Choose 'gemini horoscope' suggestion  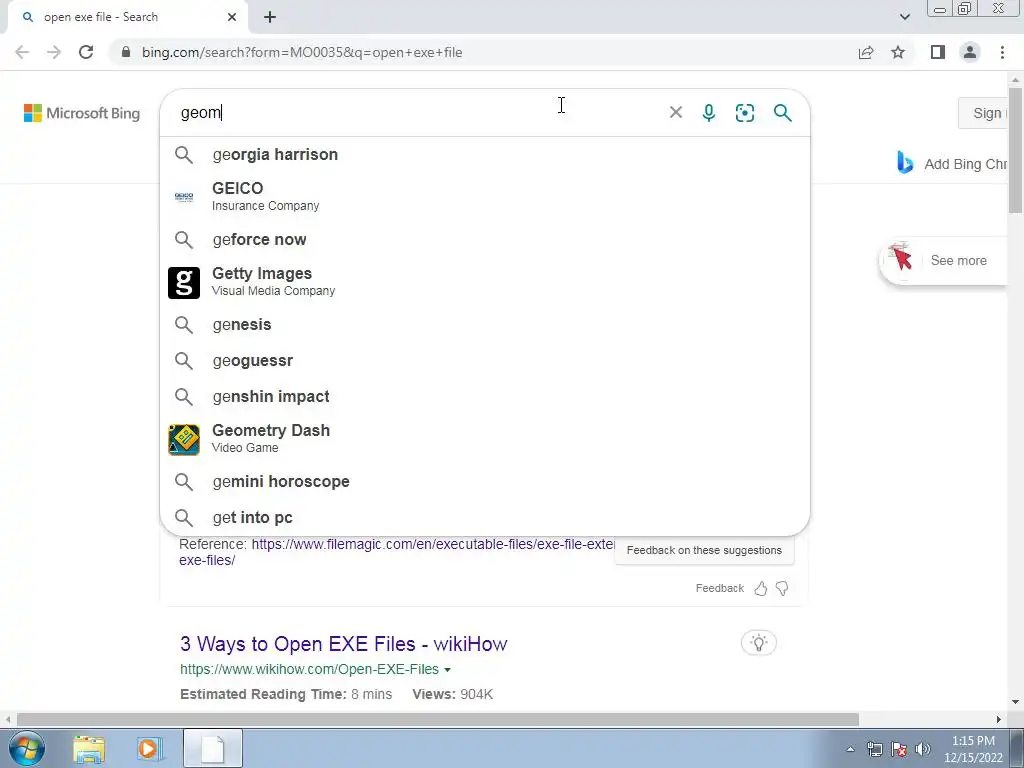coord(485,481)
